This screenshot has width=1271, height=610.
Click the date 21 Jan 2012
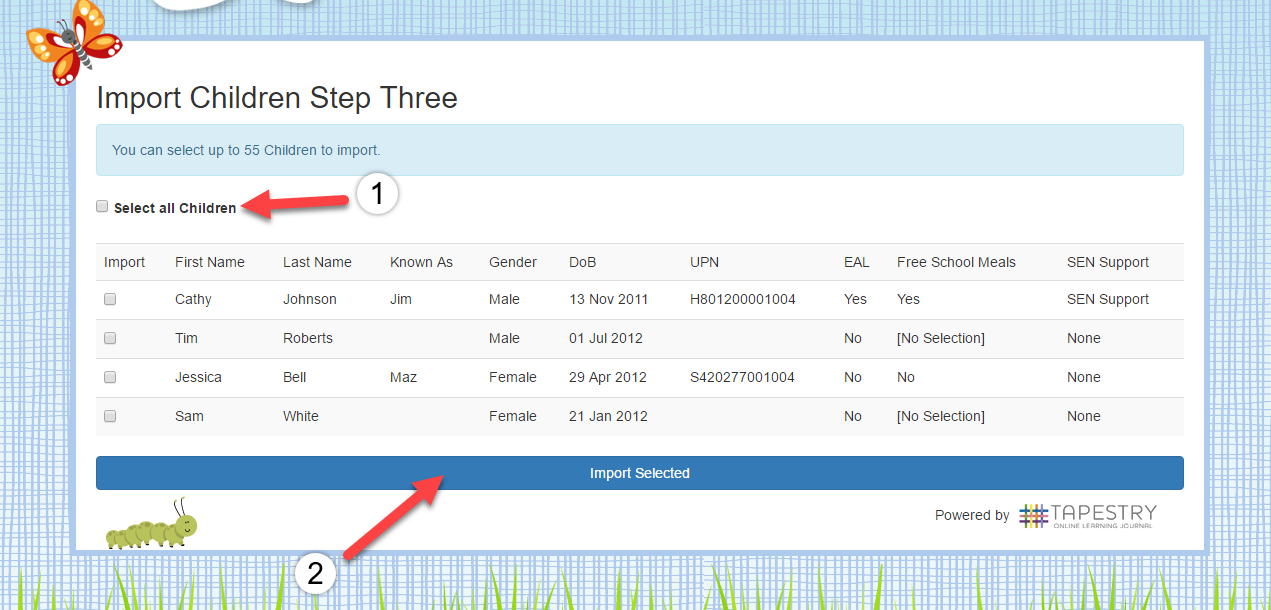pyautogui.click(x=608, y=416)
